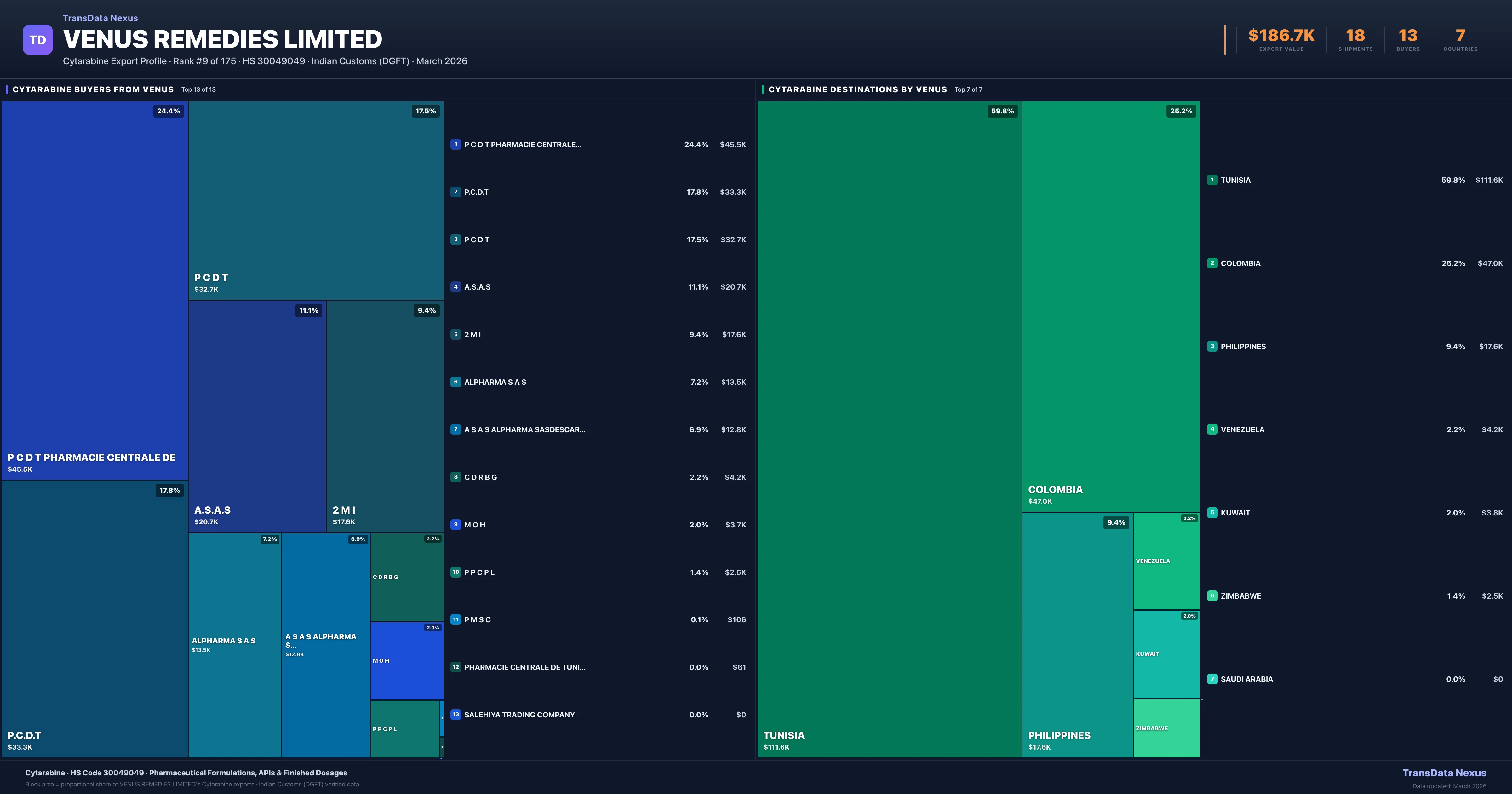The image size is (1512, 794).
Task: Click rank badge 13 beside Salehiya Trading Company
Action: (x=455, y=715)
